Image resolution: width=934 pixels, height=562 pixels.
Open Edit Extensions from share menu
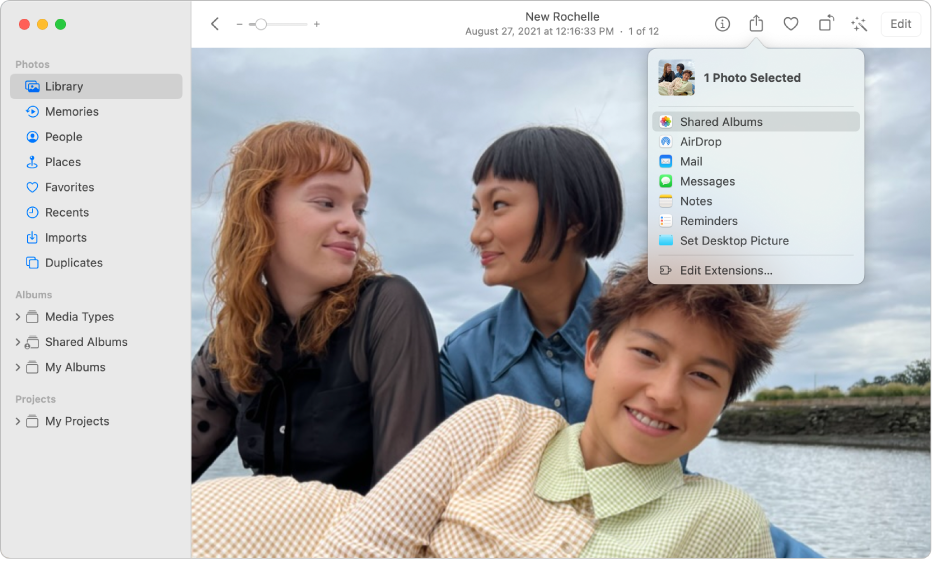(726, 271)
